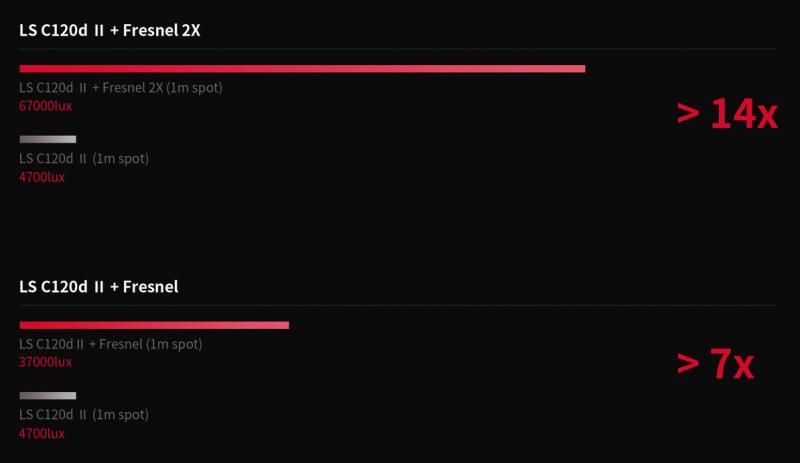Click the '4700lux' value in the bottom chart
800x463 pixels.
(x=42, y=433)
